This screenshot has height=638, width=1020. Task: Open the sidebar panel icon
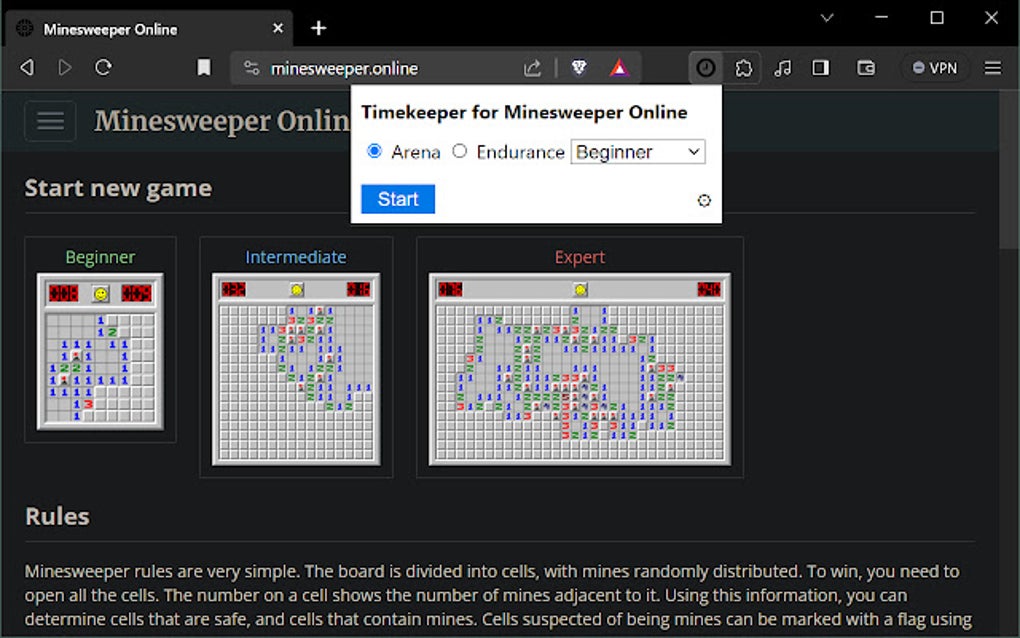[822, 67]
